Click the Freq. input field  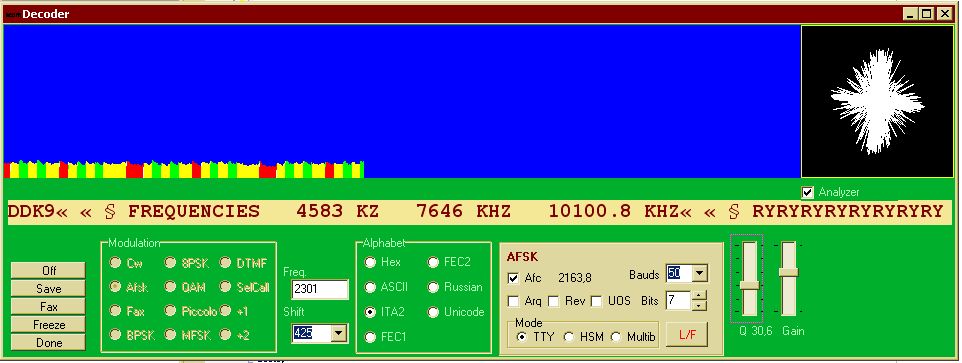(x=320, y=289)
